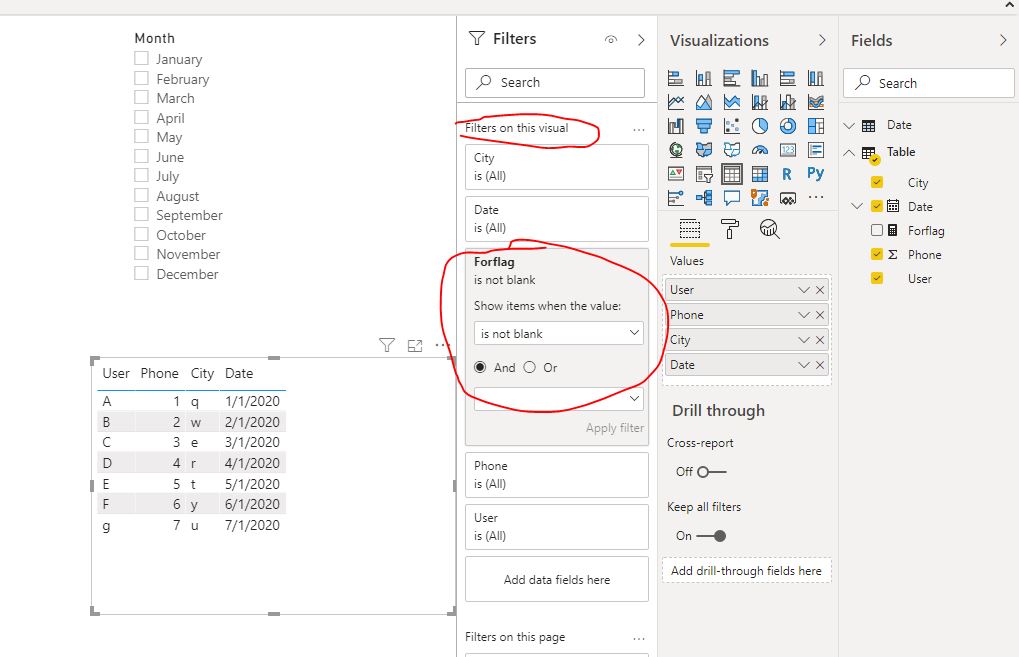Viewport: 1019px width, 657px height.
Task: Click Add drill-through fields here well
Action: [x=747, y=571]
